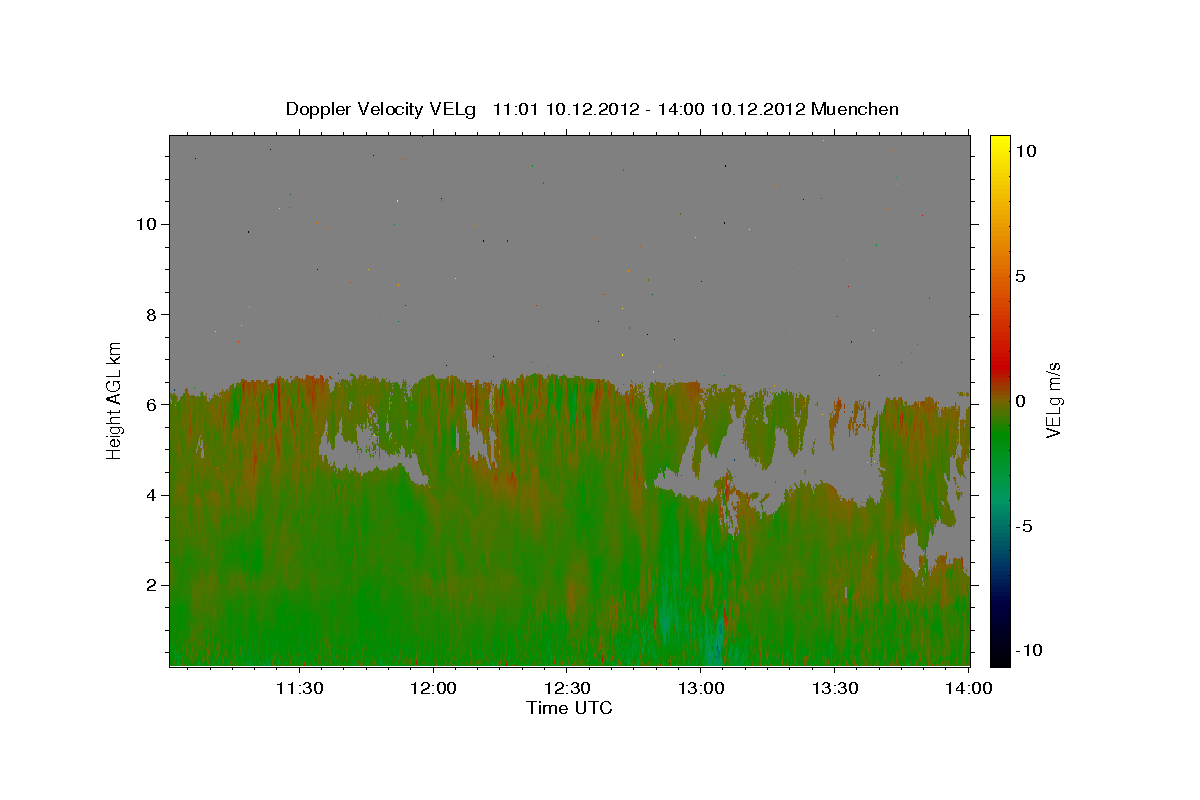Click the 'Time UTC' axis label

click(569, 708)
